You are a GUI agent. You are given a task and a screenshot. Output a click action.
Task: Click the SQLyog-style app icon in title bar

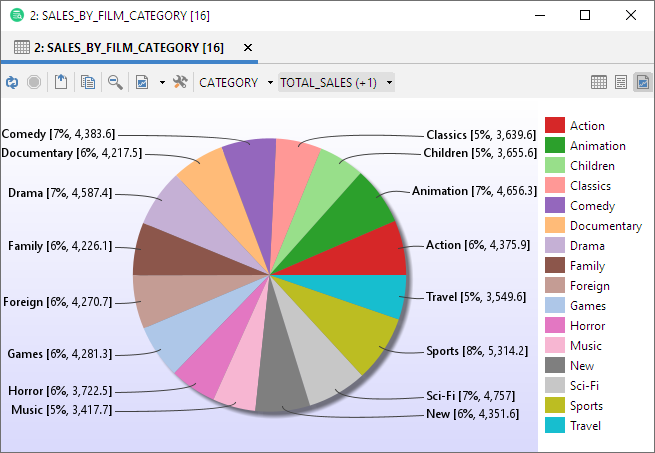click(16, 15)
